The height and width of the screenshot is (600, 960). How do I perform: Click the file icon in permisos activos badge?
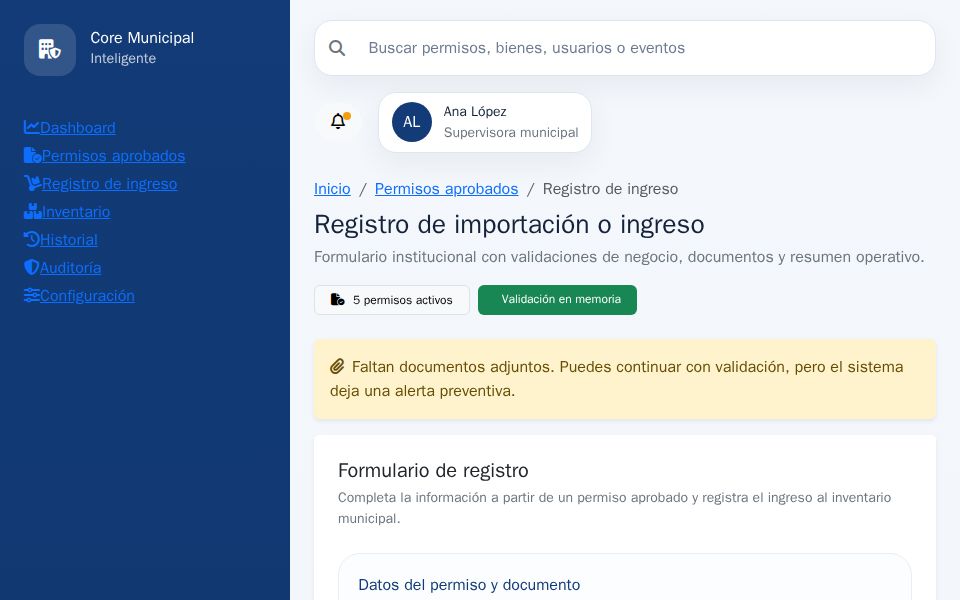pos(337,299)
